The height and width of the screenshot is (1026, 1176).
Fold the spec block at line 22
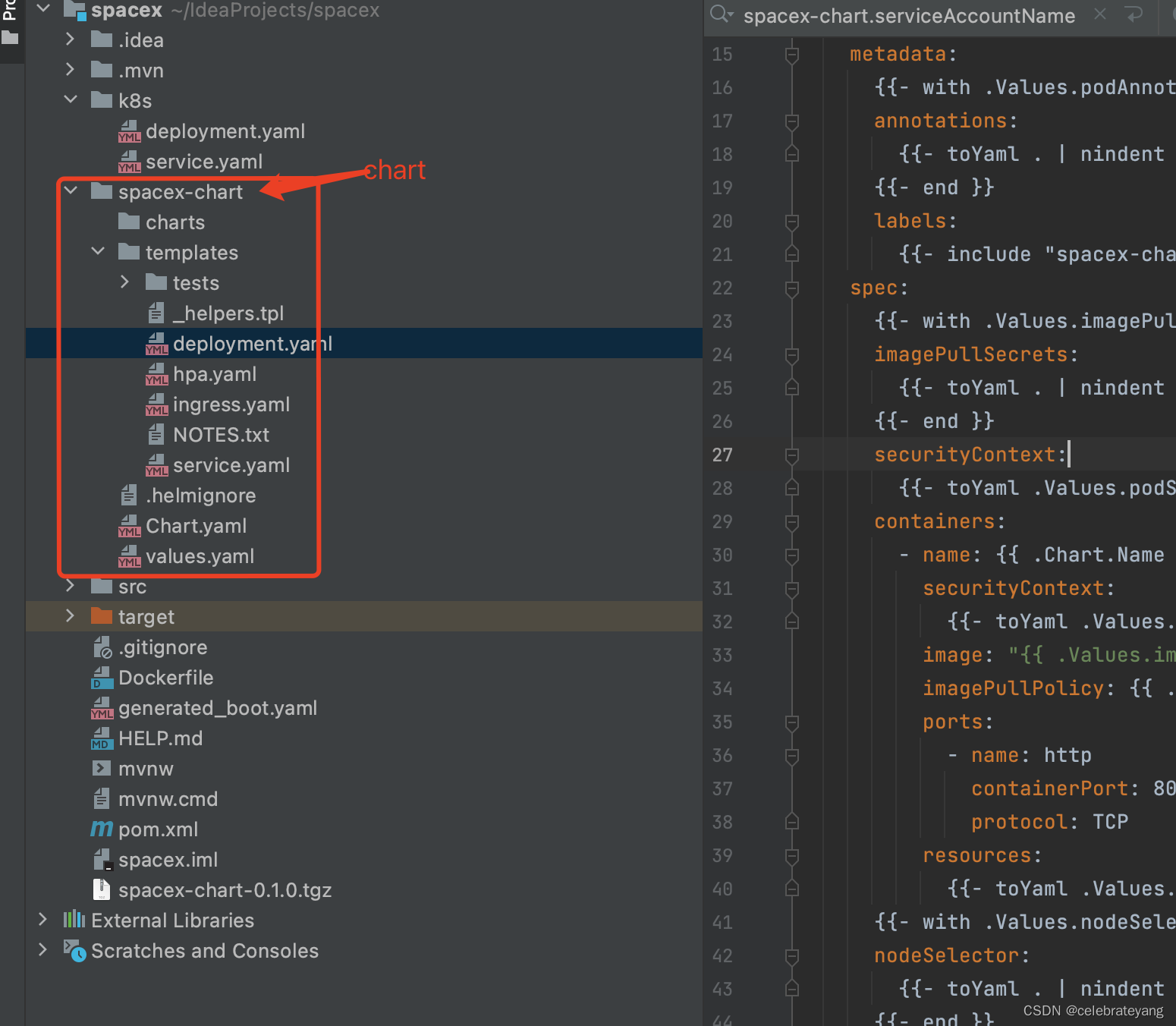[x=791, y=288]
